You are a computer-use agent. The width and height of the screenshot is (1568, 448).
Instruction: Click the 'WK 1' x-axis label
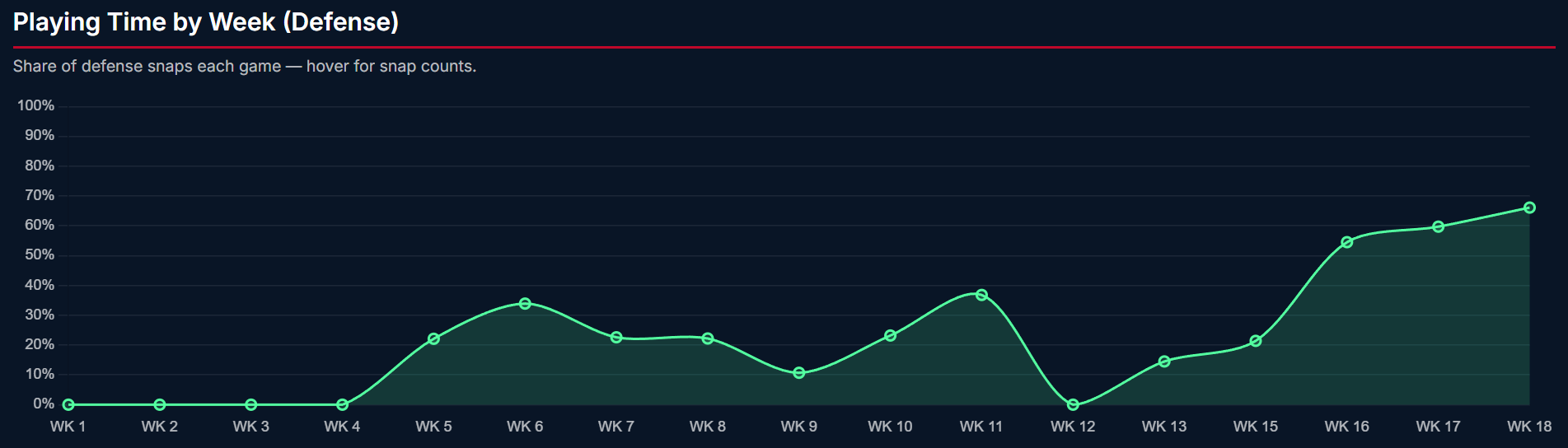click(68, 427)
